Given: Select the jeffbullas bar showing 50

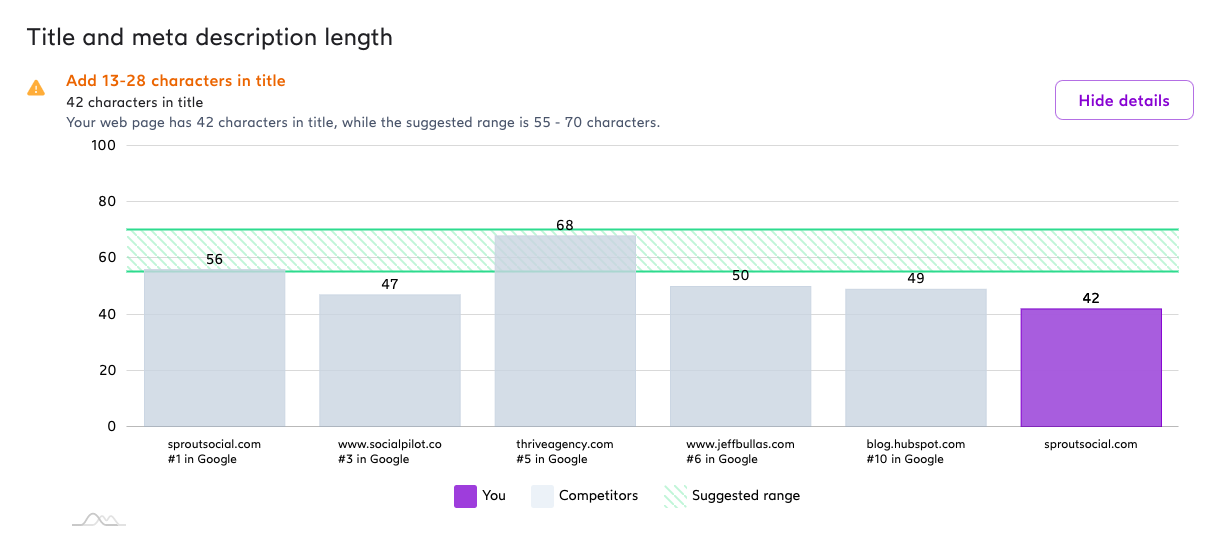Looking at the screenshot, I should (740, 356).
